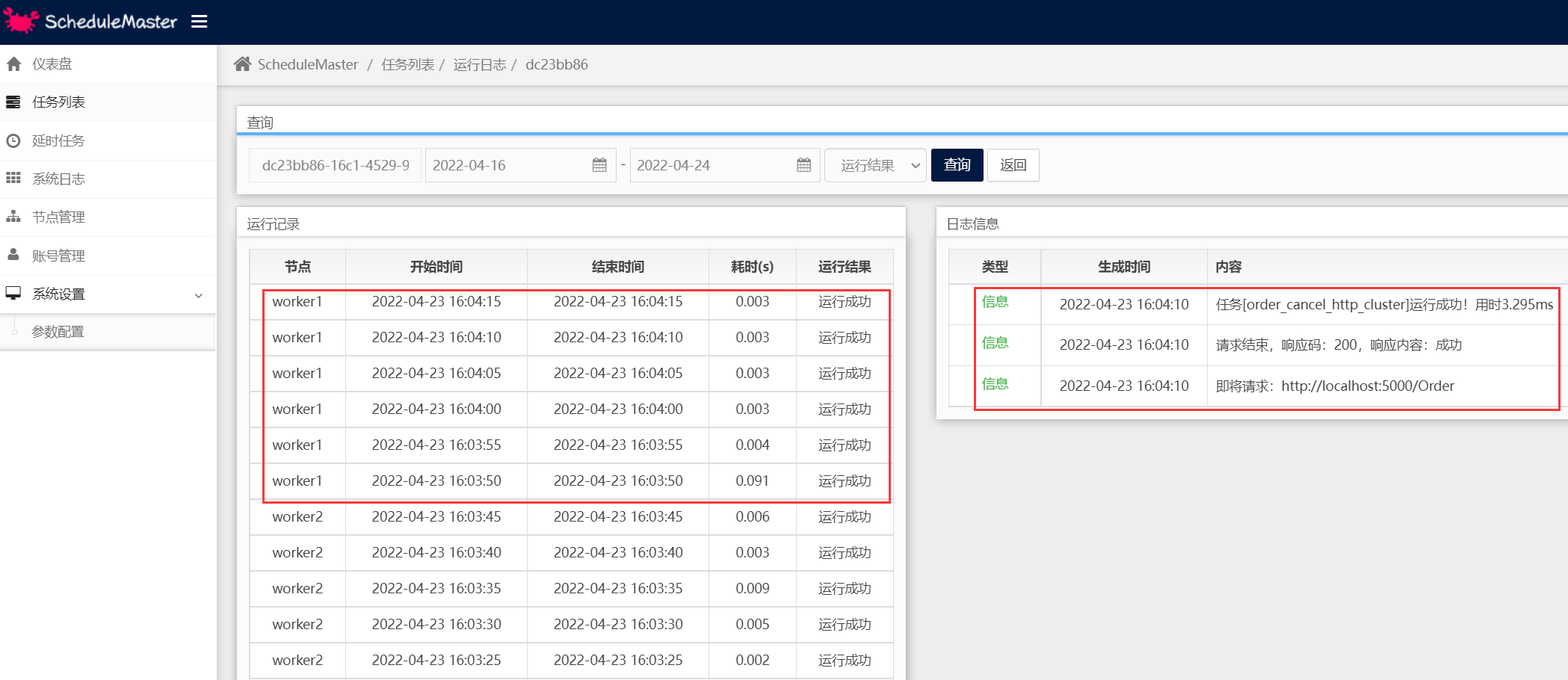Viewport: 1568px width, 680px height.
Task: Click the breadcrumb home icon
Action: pos(242,64)
